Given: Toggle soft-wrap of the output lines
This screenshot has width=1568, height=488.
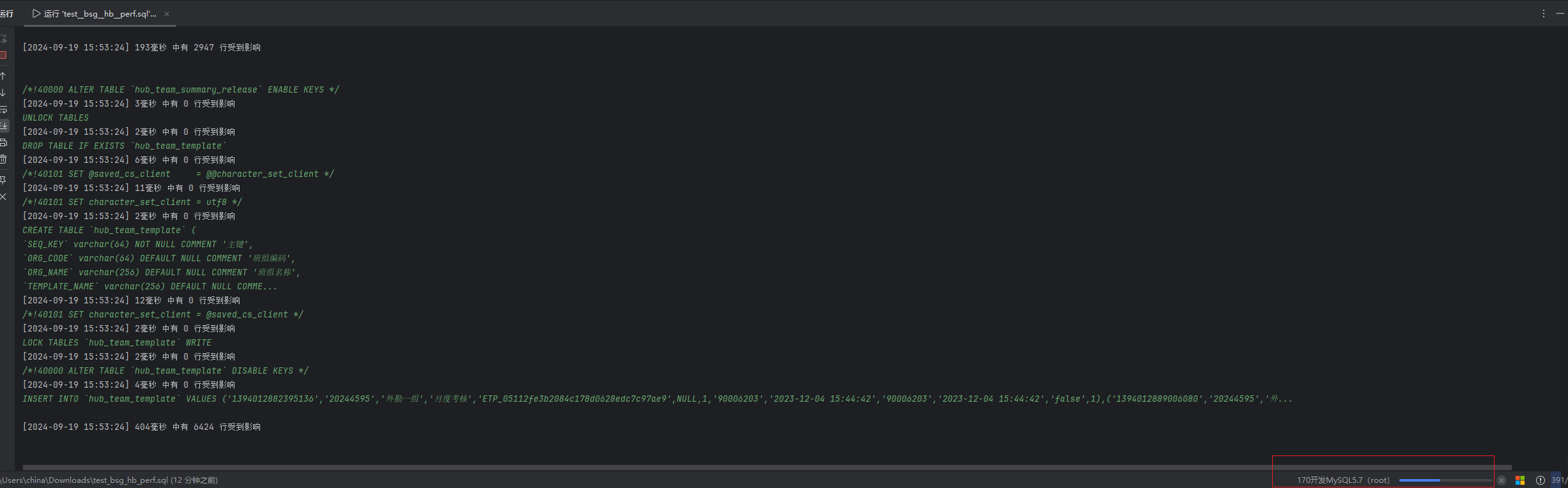Looking at the screenshot, I should [x=3, y=109].
